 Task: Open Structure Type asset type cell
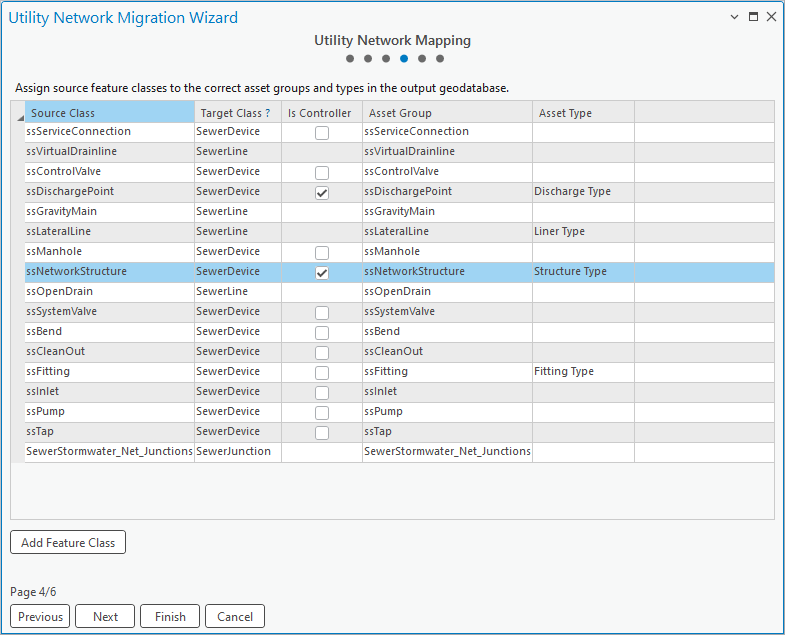pyautogui.click(x=583, y=272)
